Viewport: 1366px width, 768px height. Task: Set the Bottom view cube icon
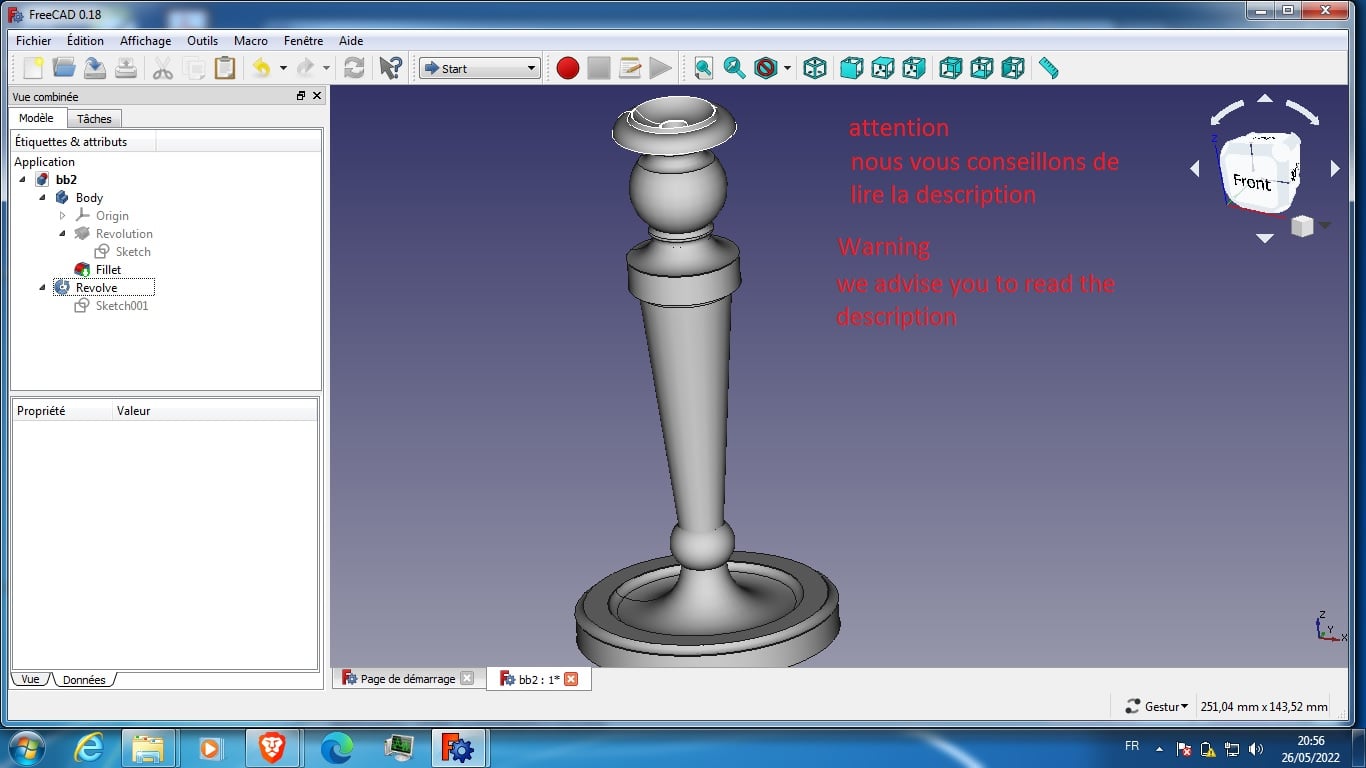tap(982, 68)
